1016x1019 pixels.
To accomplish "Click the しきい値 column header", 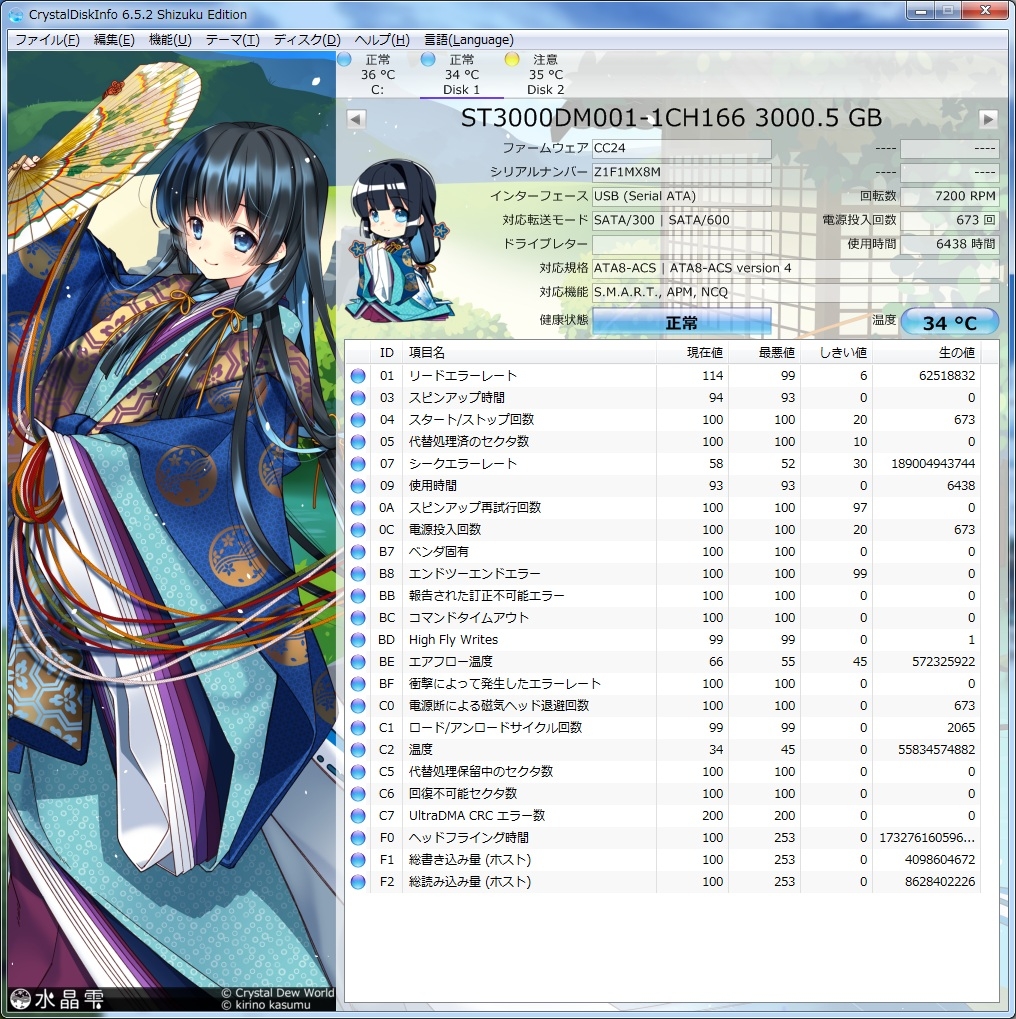I will (837, 352).
